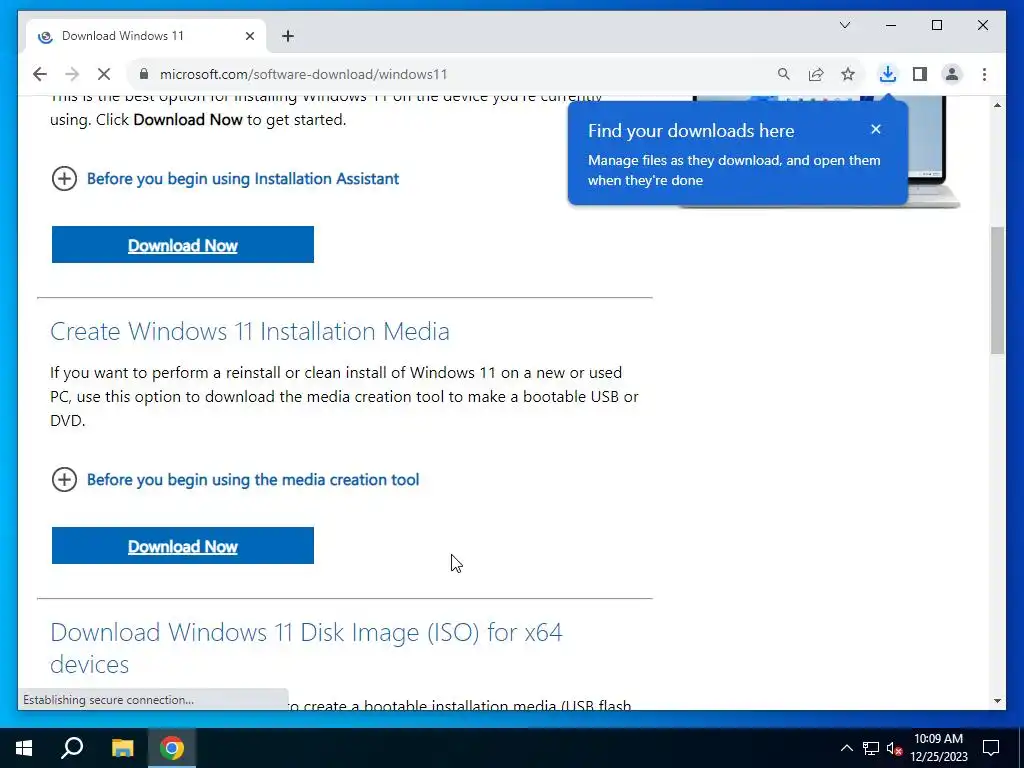
Task: Open File Explorer from taskbar
Action: click(122, 748)
